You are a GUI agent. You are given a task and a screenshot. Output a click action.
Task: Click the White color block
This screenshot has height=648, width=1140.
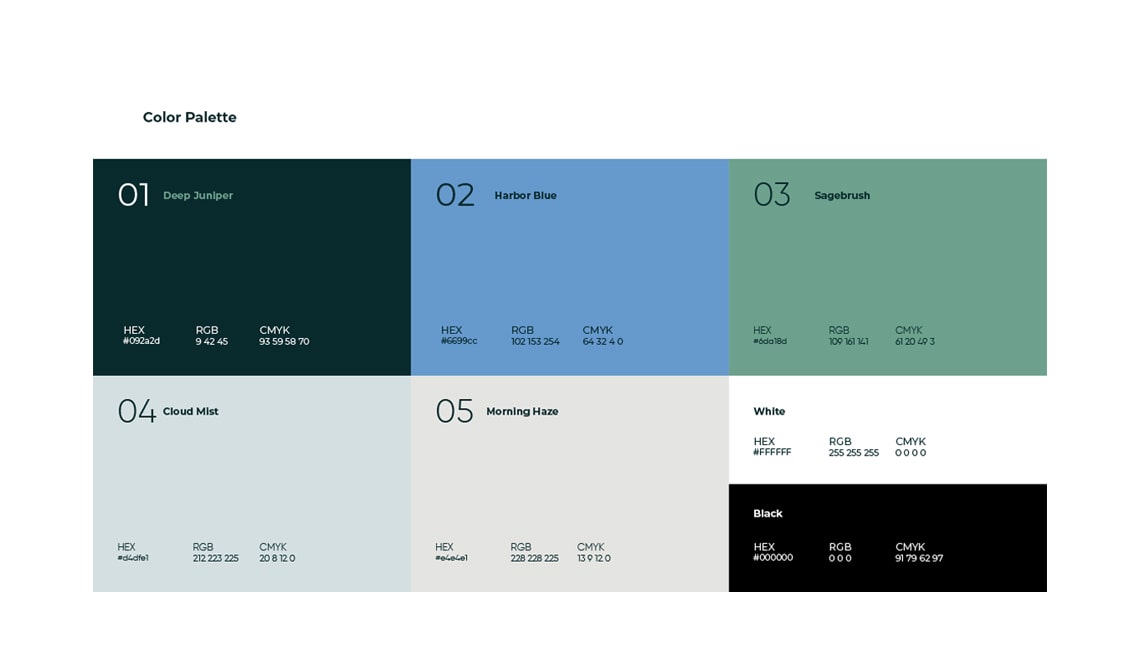point(888,430)
